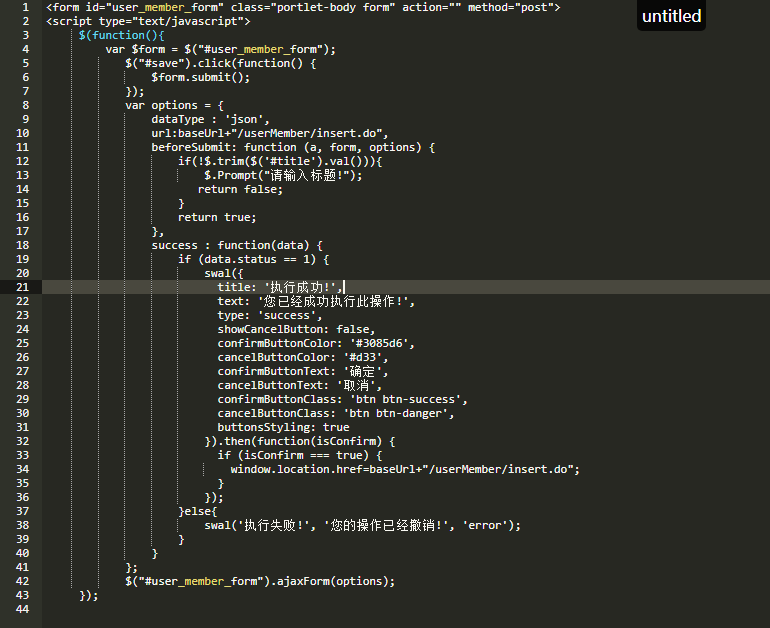Click the 'btn btn-success' class string

pos(405,400)
